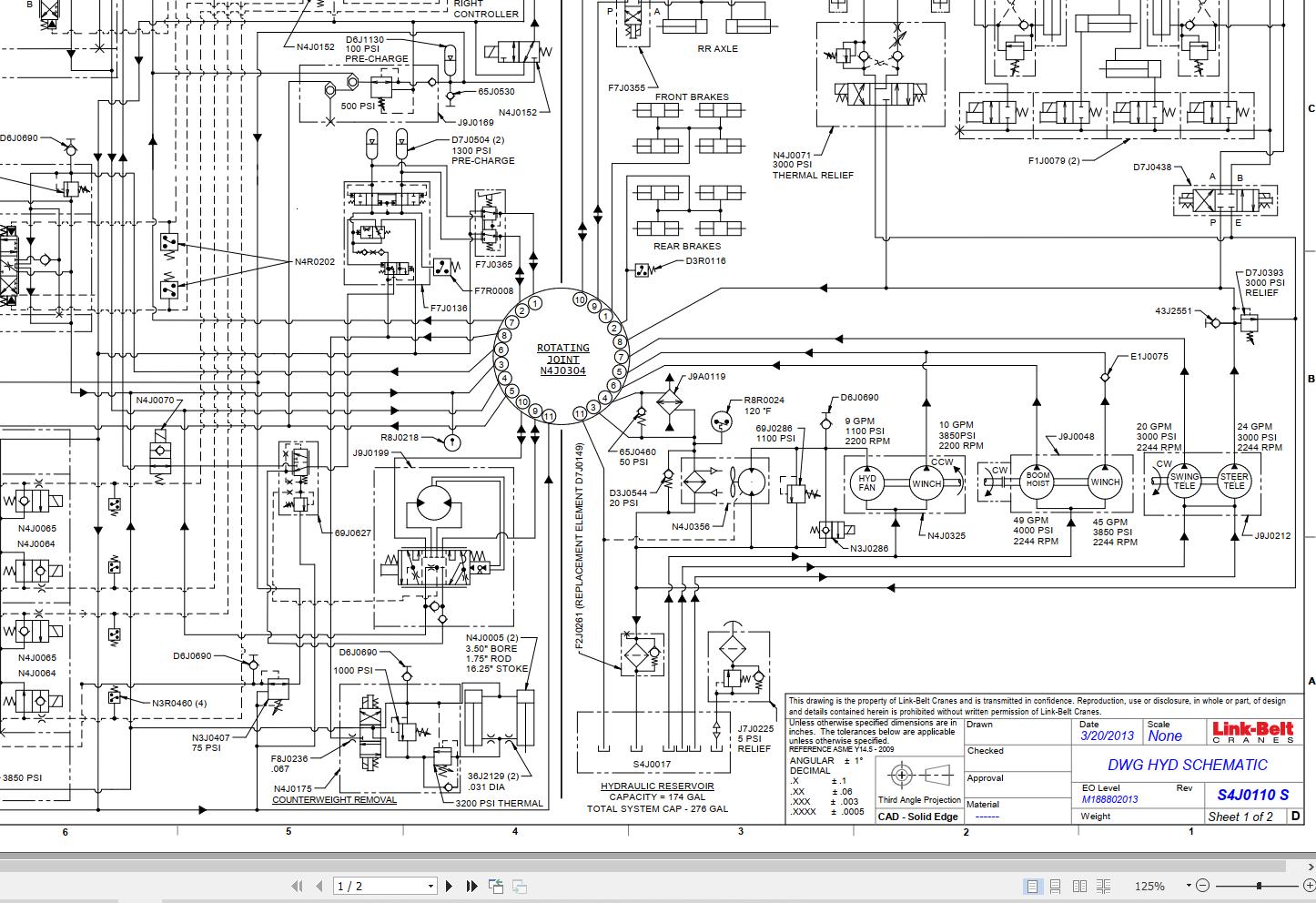Zoom out with the minus icon

point(1203,886)
